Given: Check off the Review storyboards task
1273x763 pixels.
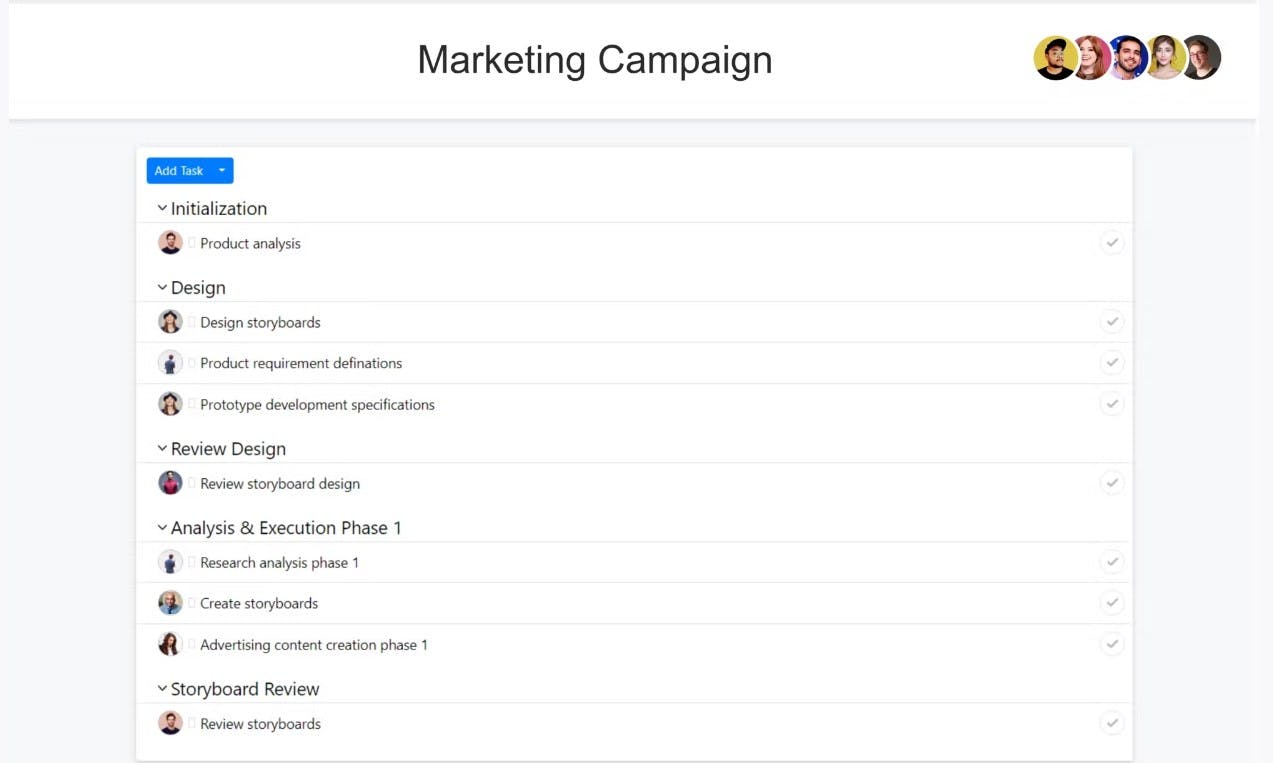Looking at the screenshot, I should click(x=1112, y=723).
